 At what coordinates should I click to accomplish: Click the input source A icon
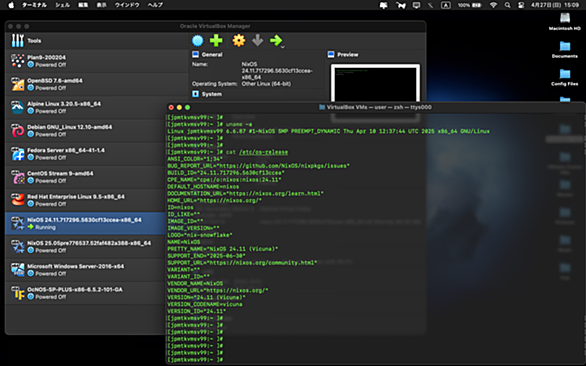click(x=445, y=5)
